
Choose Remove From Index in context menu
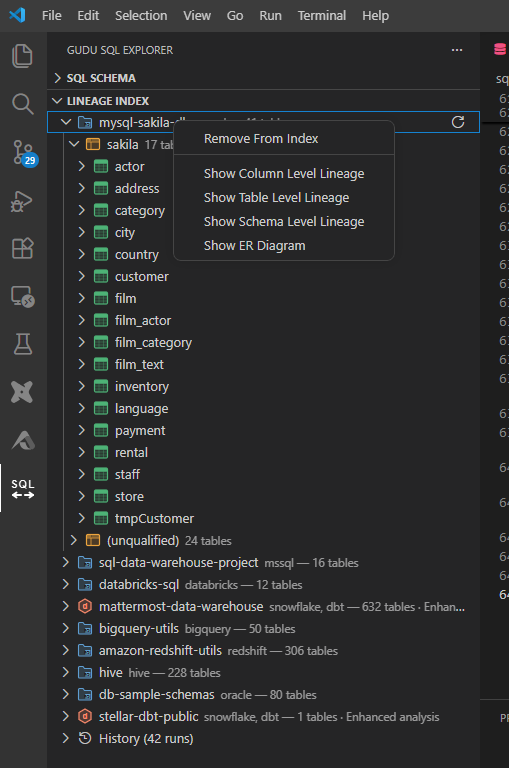[x=284, y=139]
